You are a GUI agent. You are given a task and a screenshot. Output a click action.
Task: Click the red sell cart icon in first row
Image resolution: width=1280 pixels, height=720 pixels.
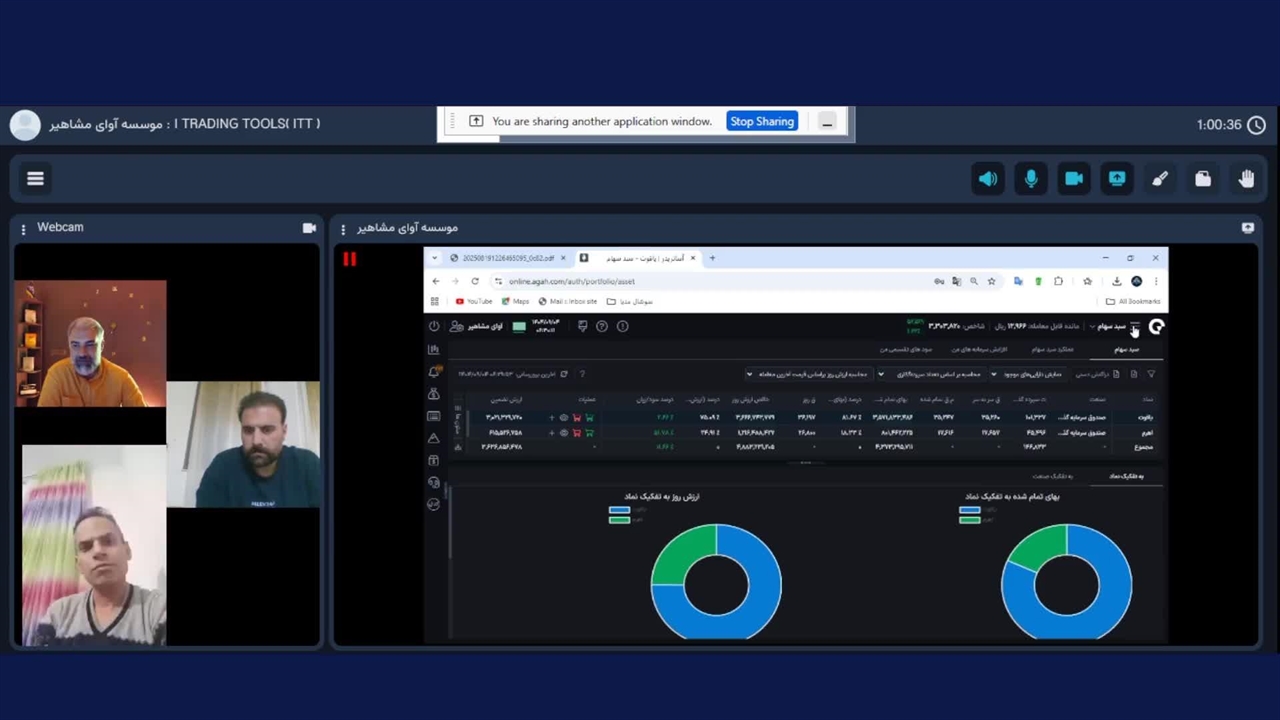577,418
